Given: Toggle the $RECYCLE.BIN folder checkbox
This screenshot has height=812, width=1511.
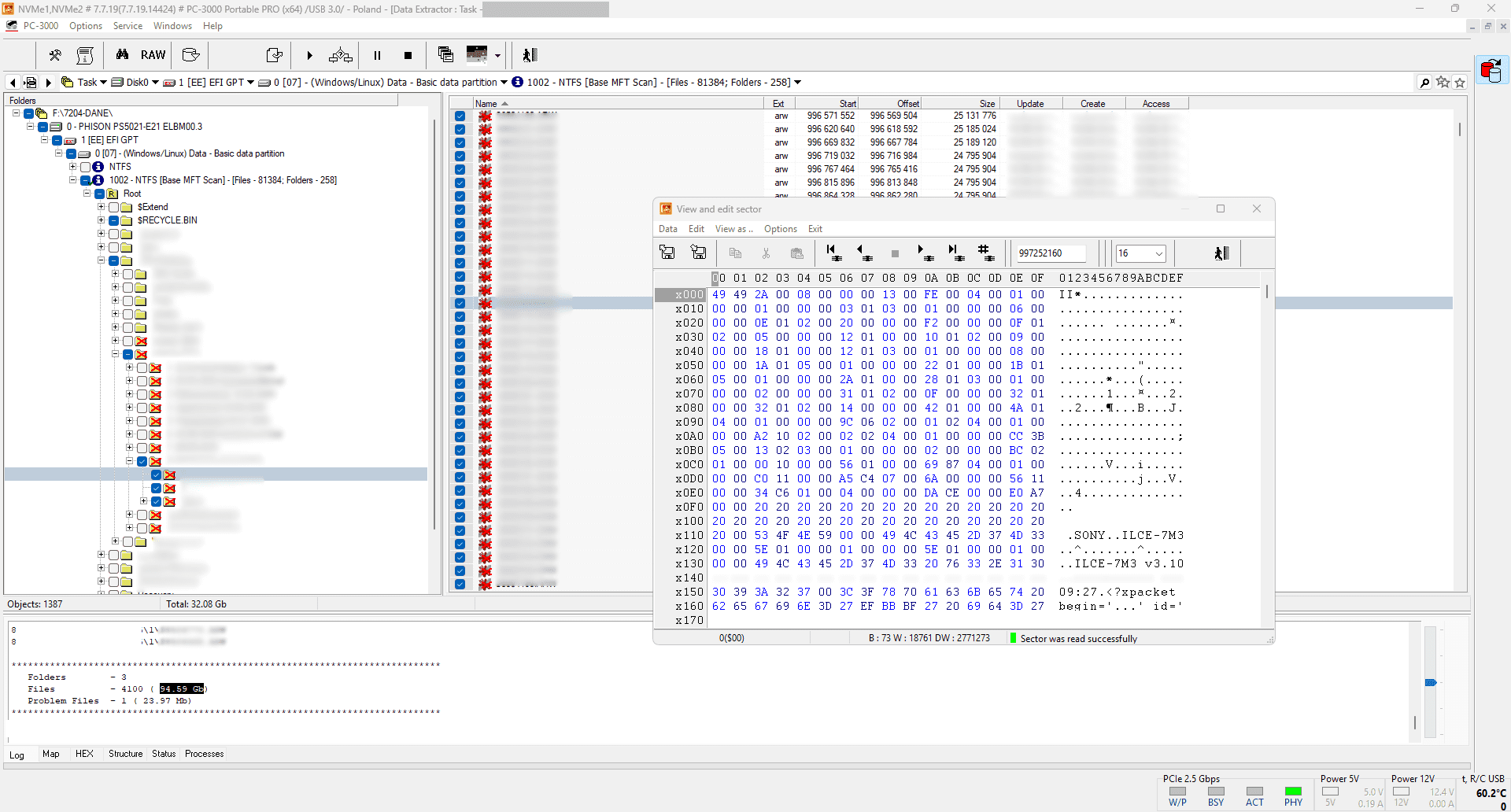Looking at the screenshot, I should 114,220.
